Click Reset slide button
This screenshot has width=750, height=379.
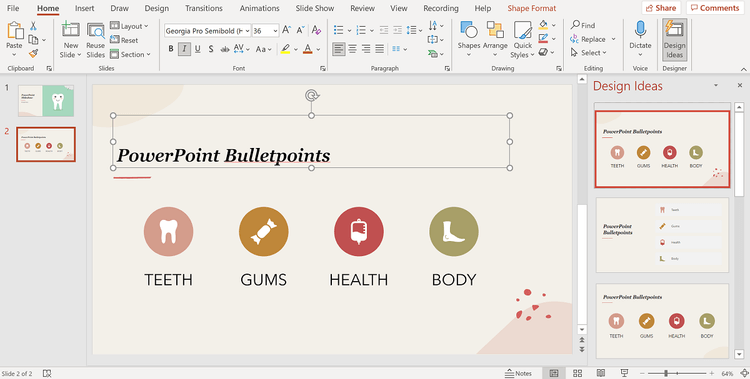tap(124, 40)
